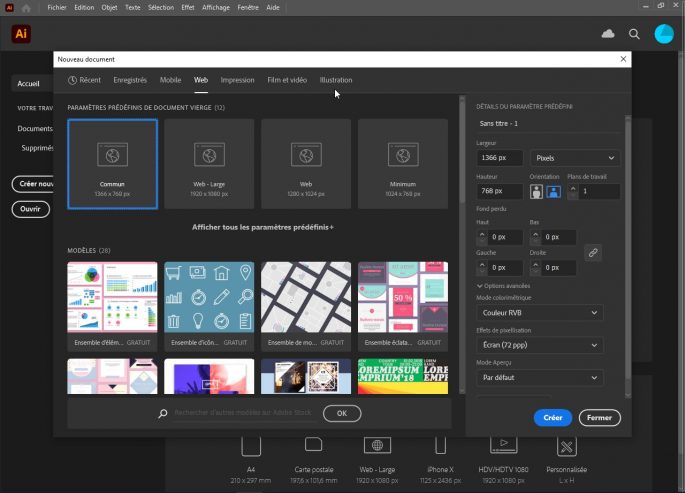Screen dimensions: 685x493
Task: Open the Pixels units dropdown
Action: click(x=575, y=158)
